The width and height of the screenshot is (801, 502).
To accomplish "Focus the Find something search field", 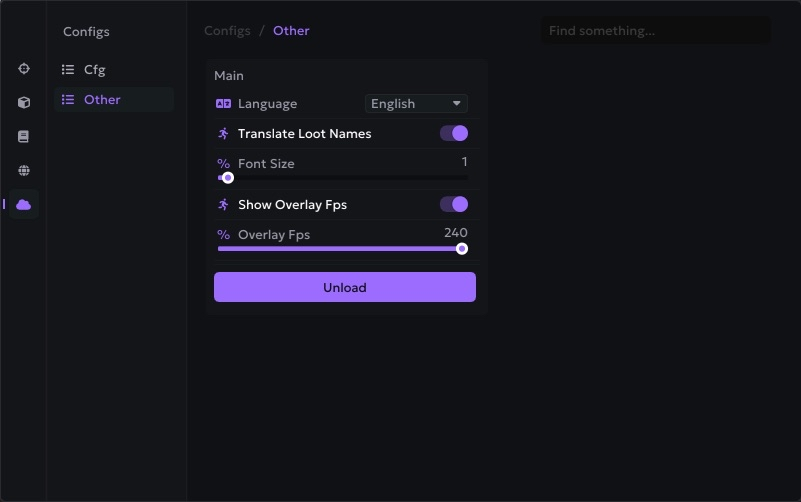I will (x=655, y=31).
